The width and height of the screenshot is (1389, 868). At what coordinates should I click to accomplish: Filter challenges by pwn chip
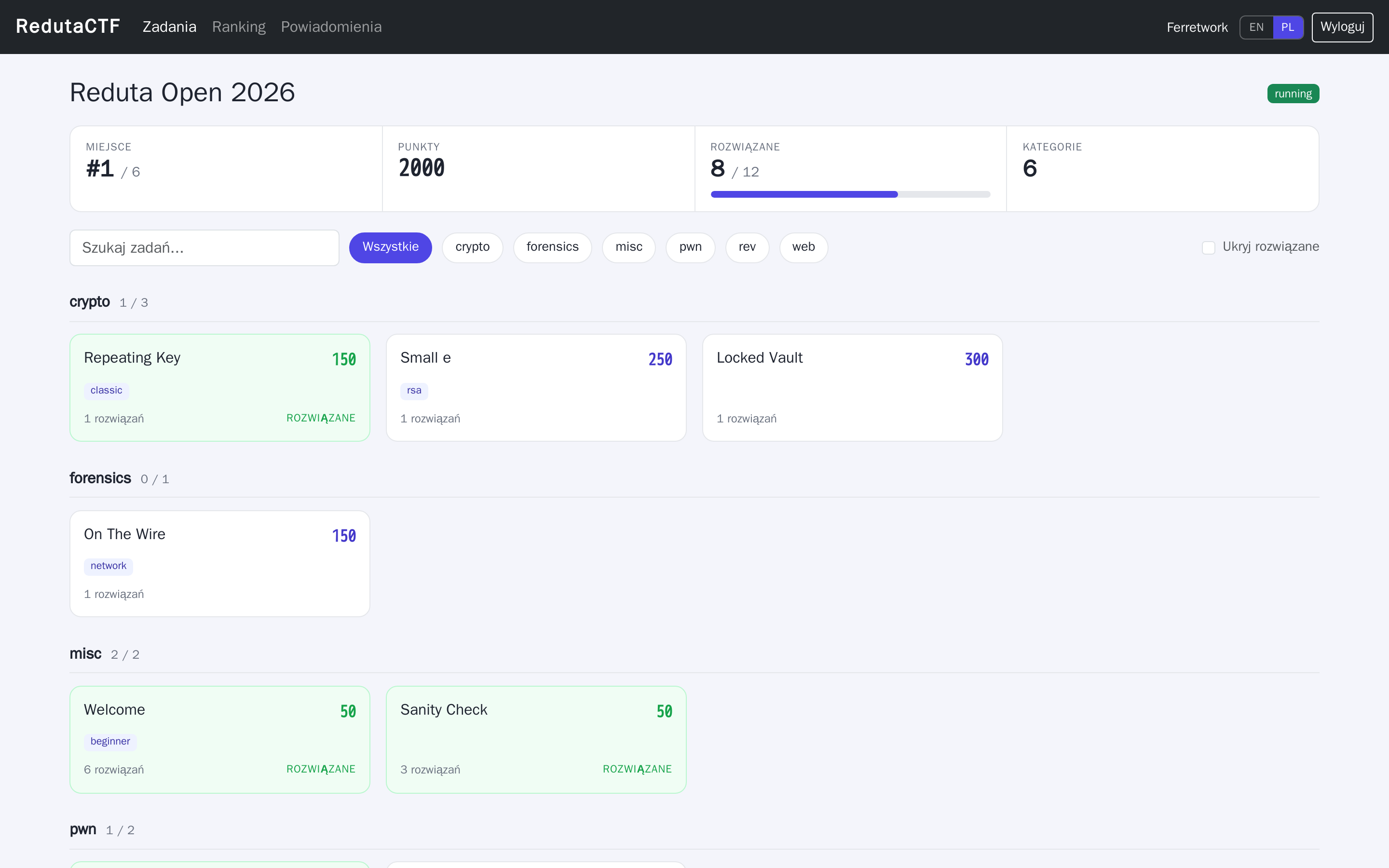(691, 247)
